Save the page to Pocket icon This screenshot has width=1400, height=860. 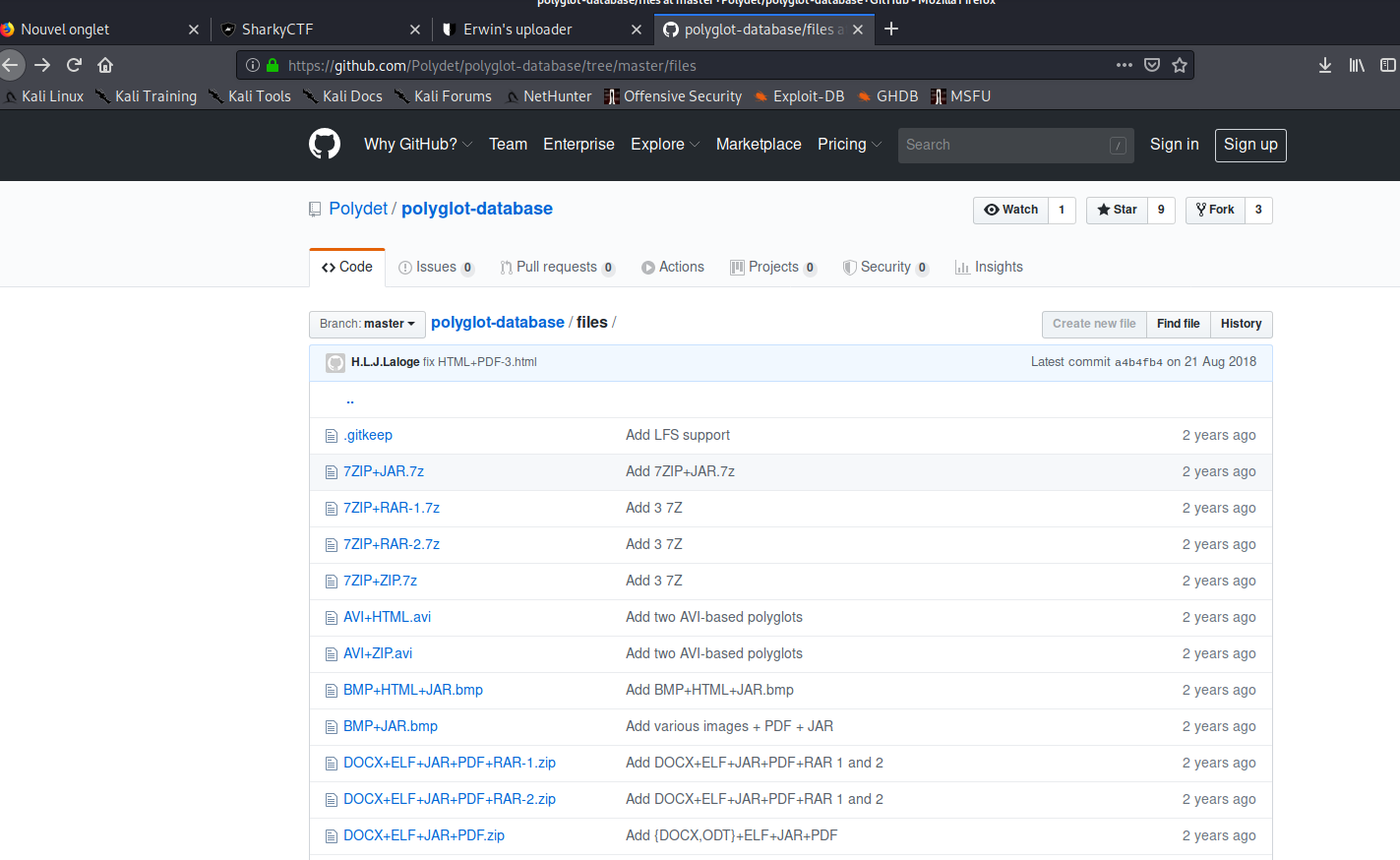pos(1152,65)
